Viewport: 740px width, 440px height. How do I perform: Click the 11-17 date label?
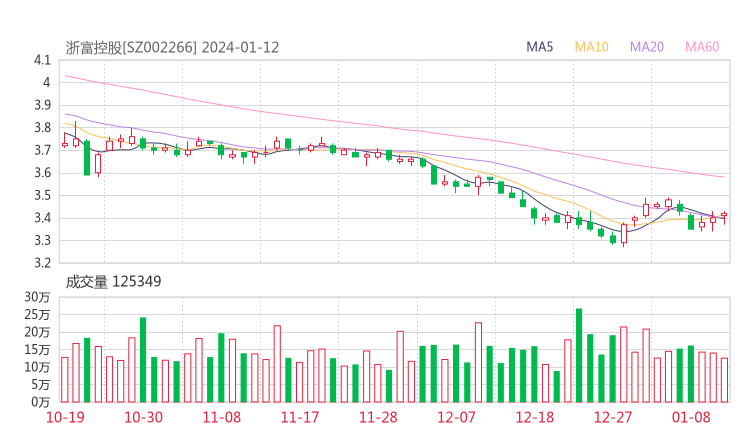(x=300, y=417)
